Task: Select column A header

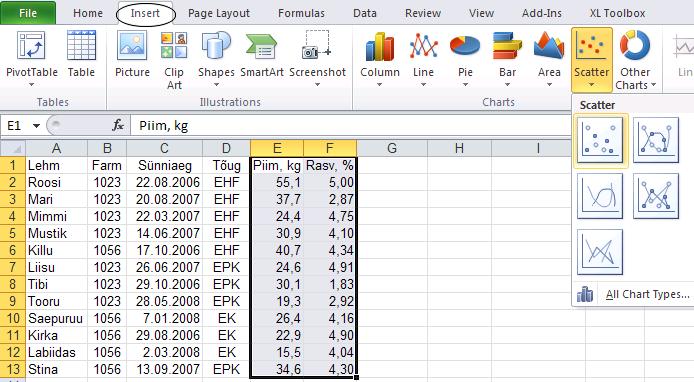Action: tap(57, 148)
